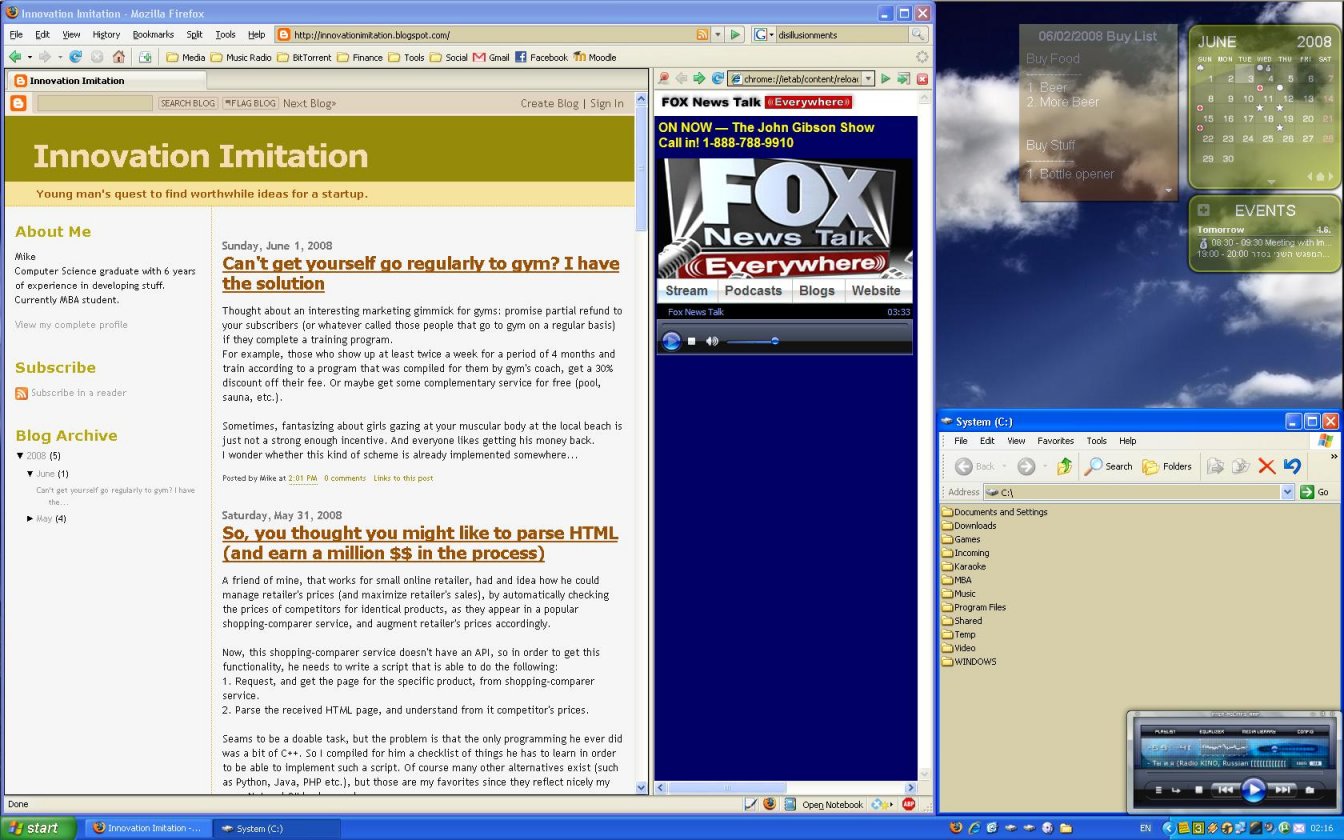Click the Up folder icon in Explorer
Viewport: 1344px width, 840px height.
tap(1064, 466)
